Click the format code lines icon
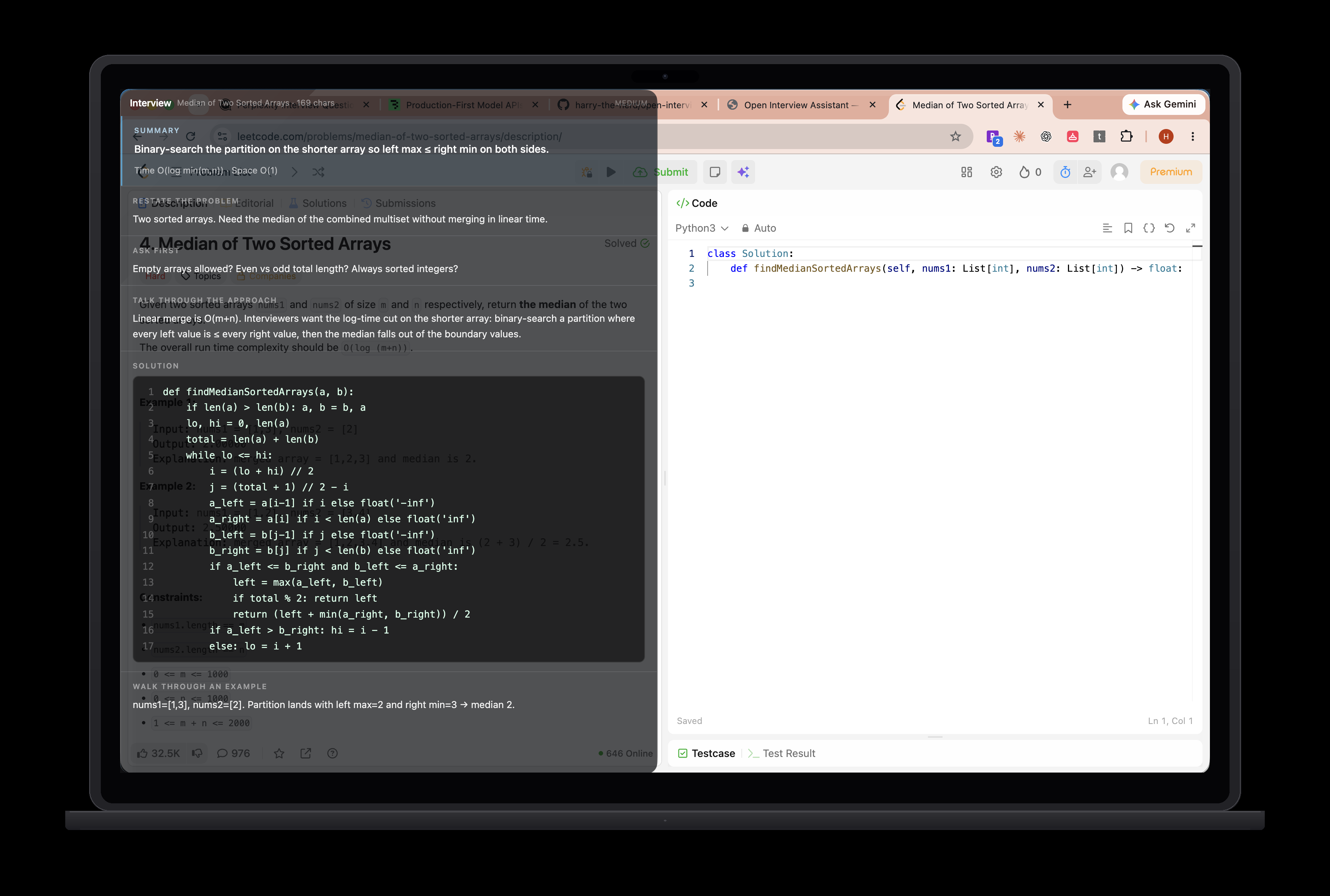The width and height of the screenshot is (1330, 896). click(x=1107, y=228)
